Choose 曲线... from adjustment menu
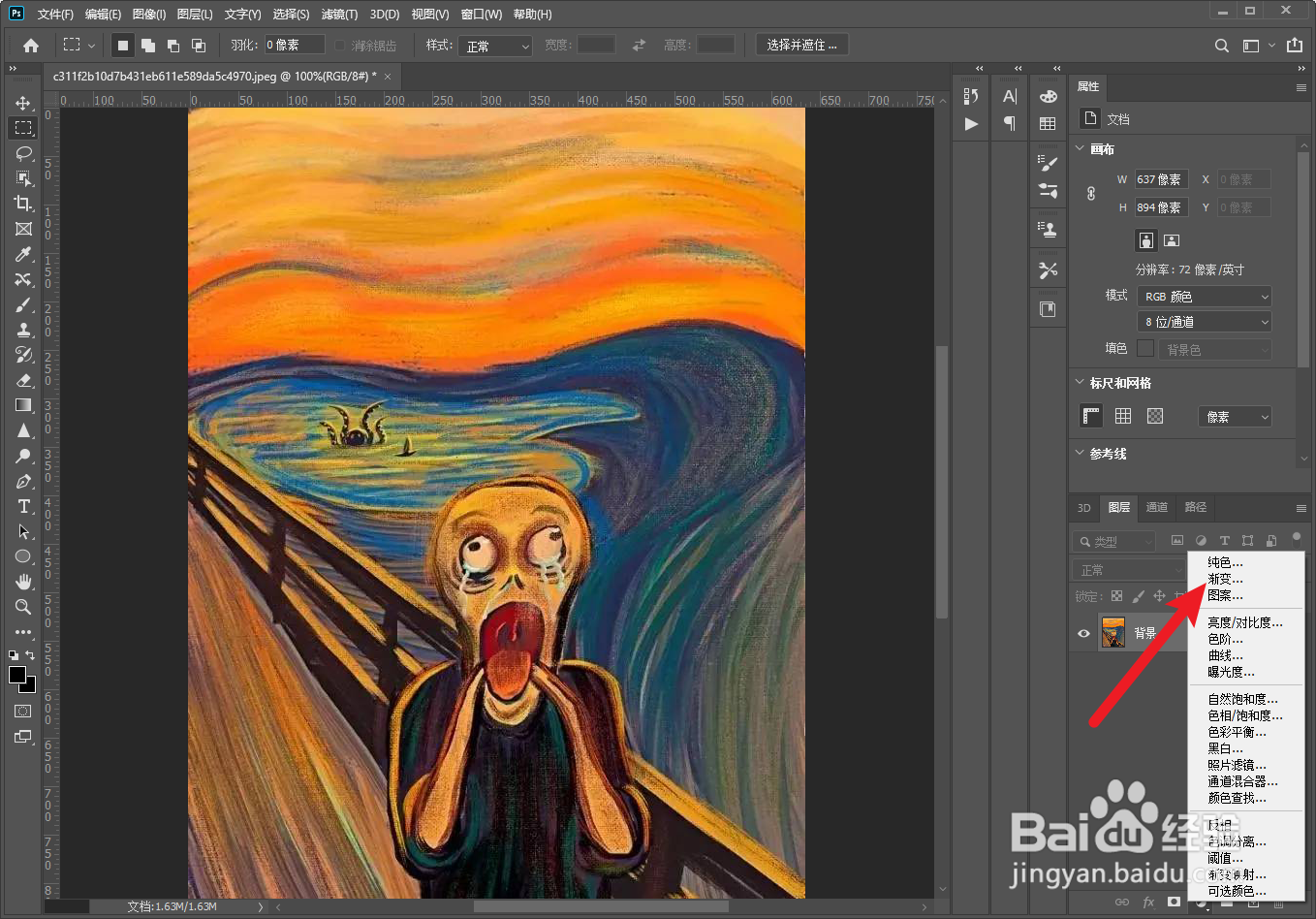Image resolution: width=1316 pixels, height=919 pixels. click(1225, 655)
